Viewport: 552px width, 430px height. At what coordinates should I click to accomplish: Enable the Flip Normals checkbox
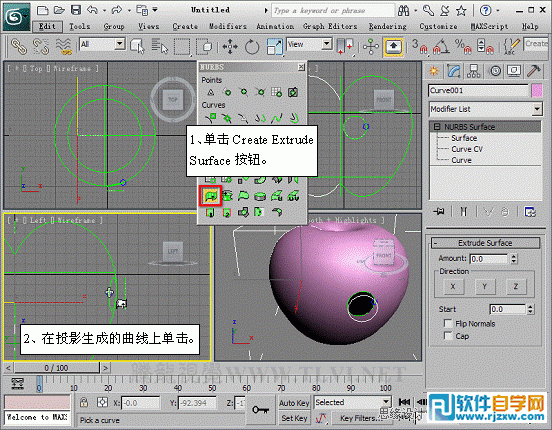click(448, 323)
